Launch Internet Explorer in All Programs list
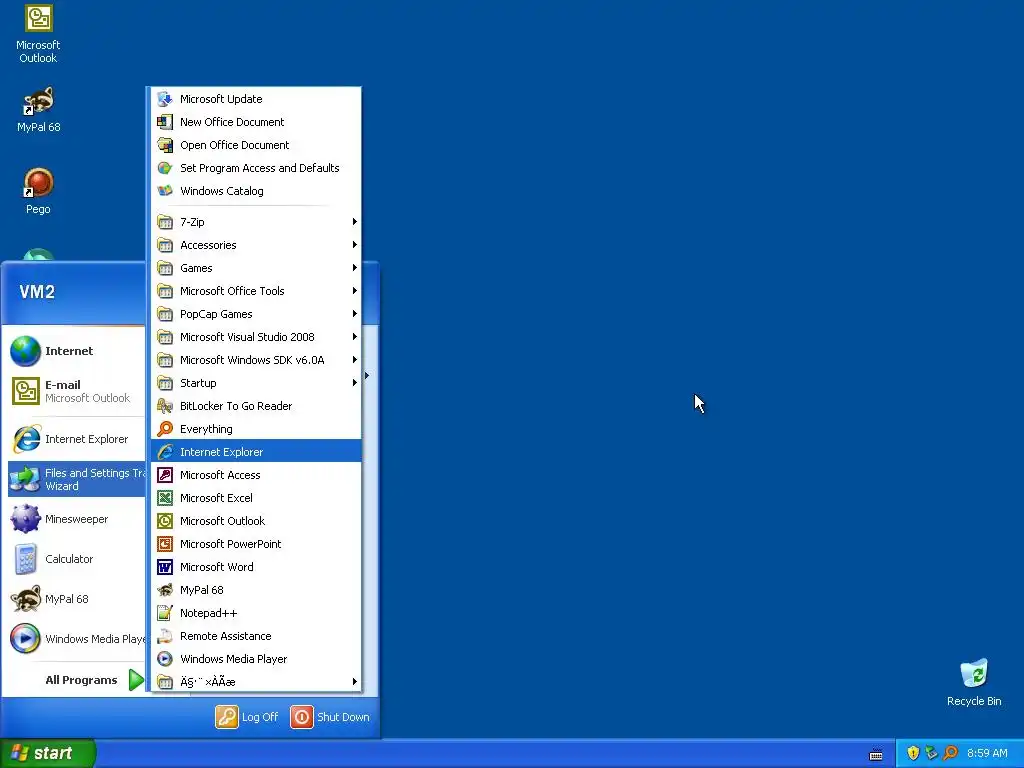1024x768 pixels. point(256,451)
